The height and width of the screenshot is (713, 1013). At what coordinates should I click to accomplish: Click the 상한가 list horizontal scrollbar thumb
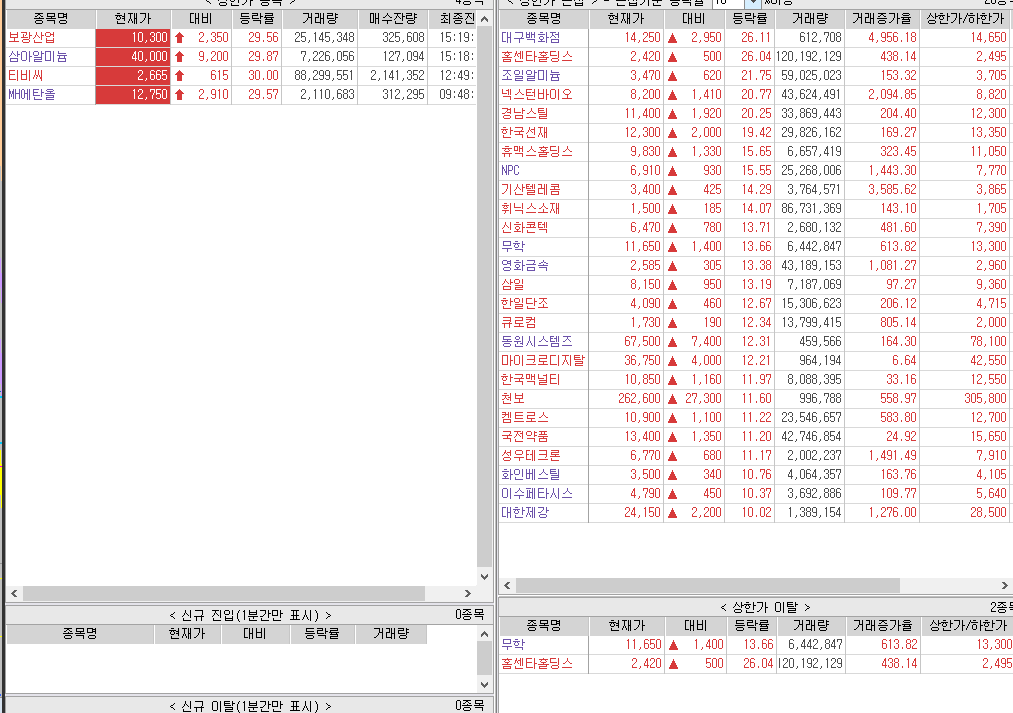(x=224, y=593)
